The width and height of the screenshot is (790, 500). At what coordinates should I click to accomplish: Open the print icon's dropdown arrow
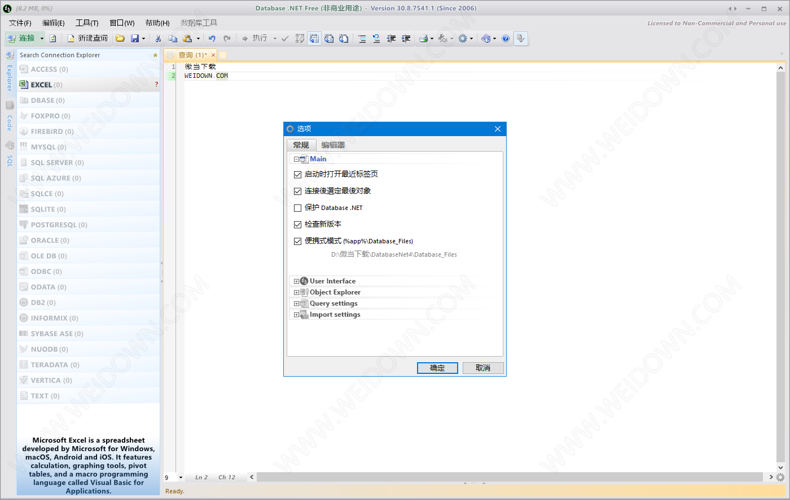point(432,38)
